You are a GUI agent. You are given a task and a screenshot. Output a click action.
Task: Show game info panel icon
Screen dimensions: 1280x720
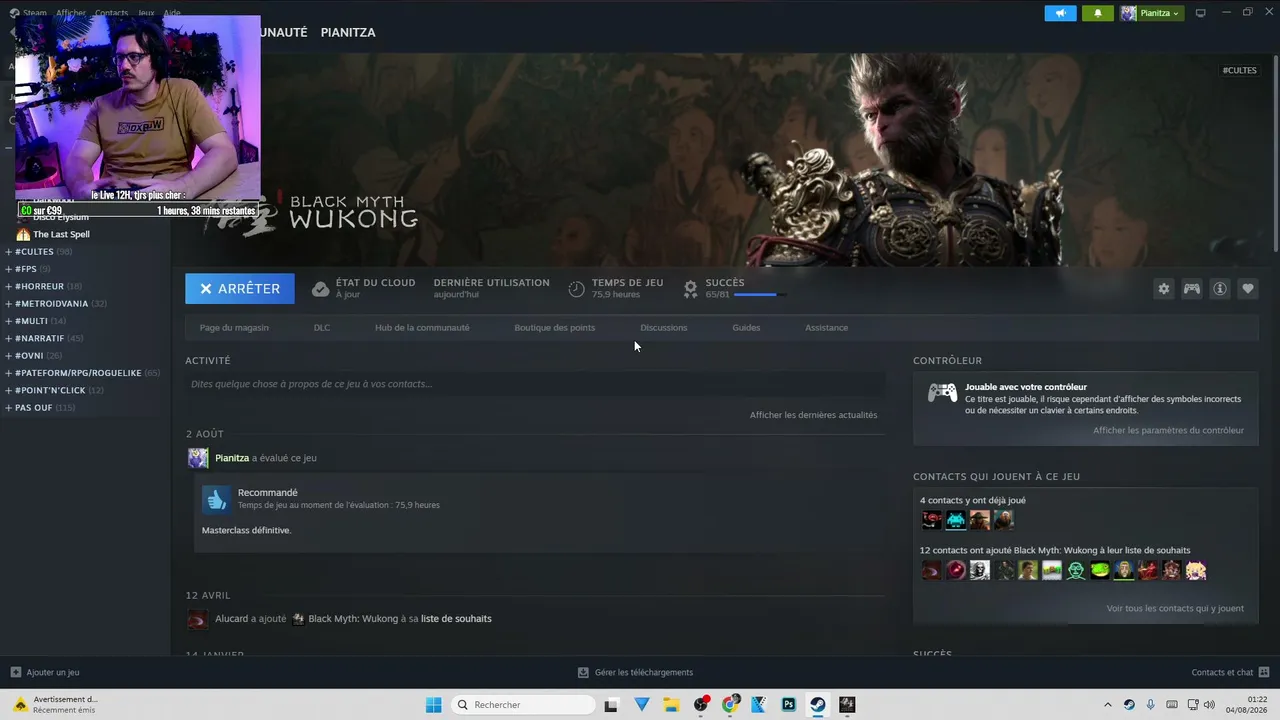click(1220, 289)
